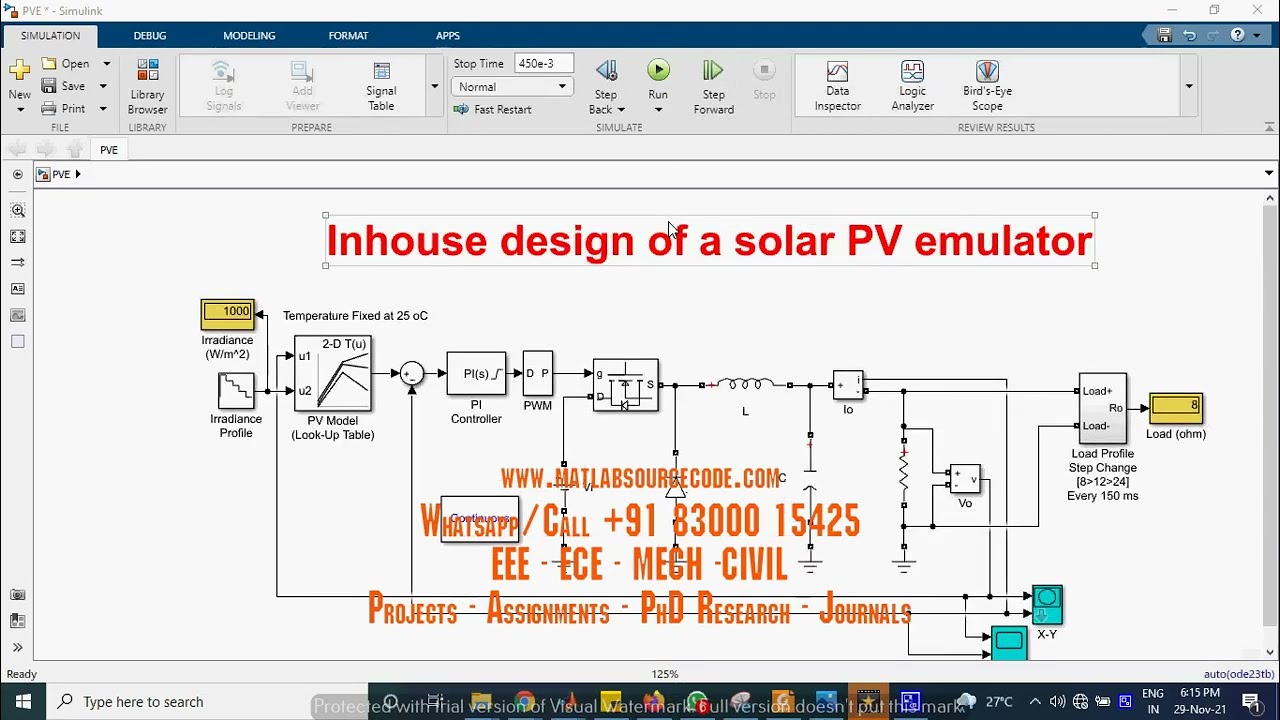Click the Windows Start button
The height and width of the screenshot is (720, 1280).
pyautogui.click(x=23, y=702)
